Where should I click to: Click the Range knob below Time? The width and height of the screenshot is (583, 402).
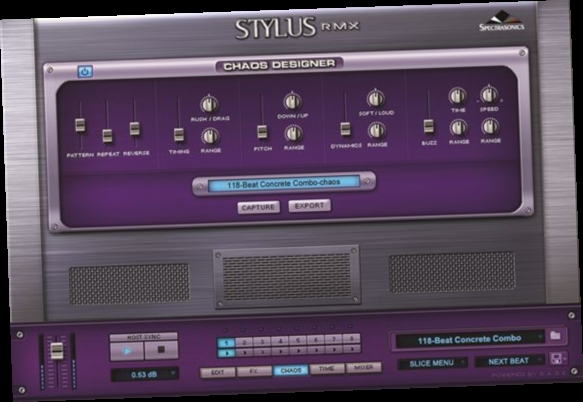tap(458, 128)
